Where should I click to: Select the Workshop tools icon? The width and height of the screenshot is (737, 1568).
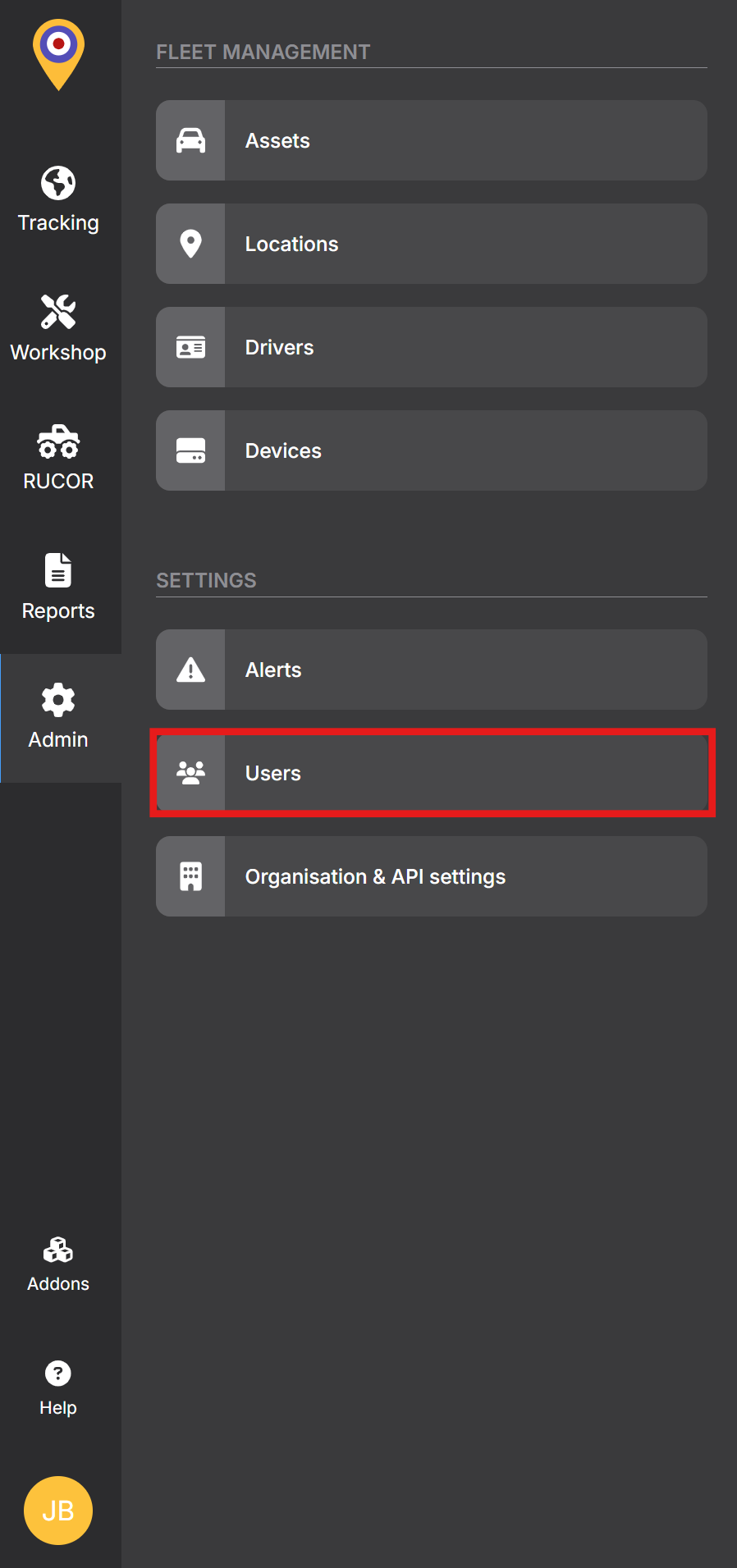[x=58, y=312]
